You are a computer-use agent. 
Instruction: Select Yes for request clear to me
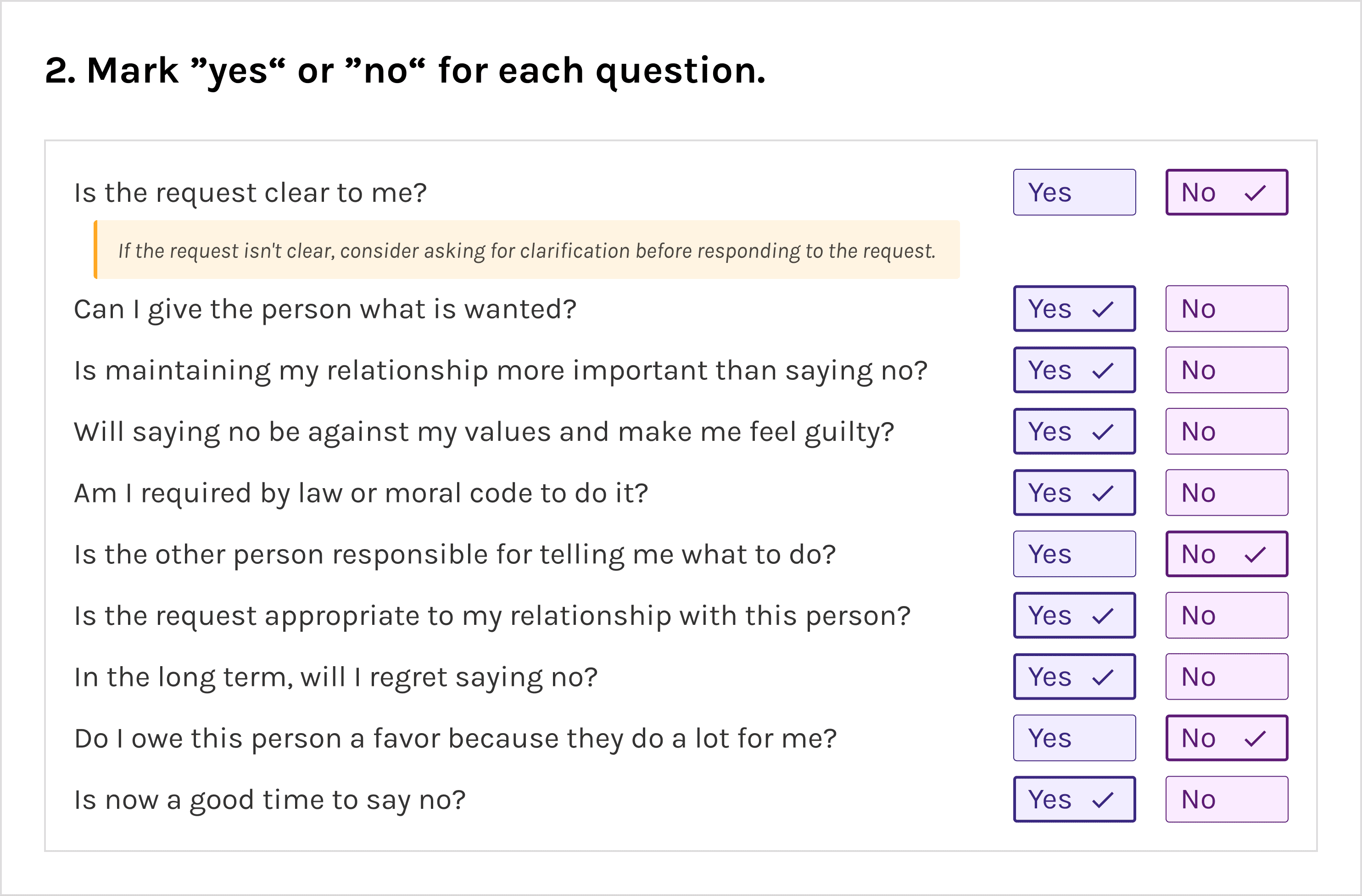click(1074, 192)
